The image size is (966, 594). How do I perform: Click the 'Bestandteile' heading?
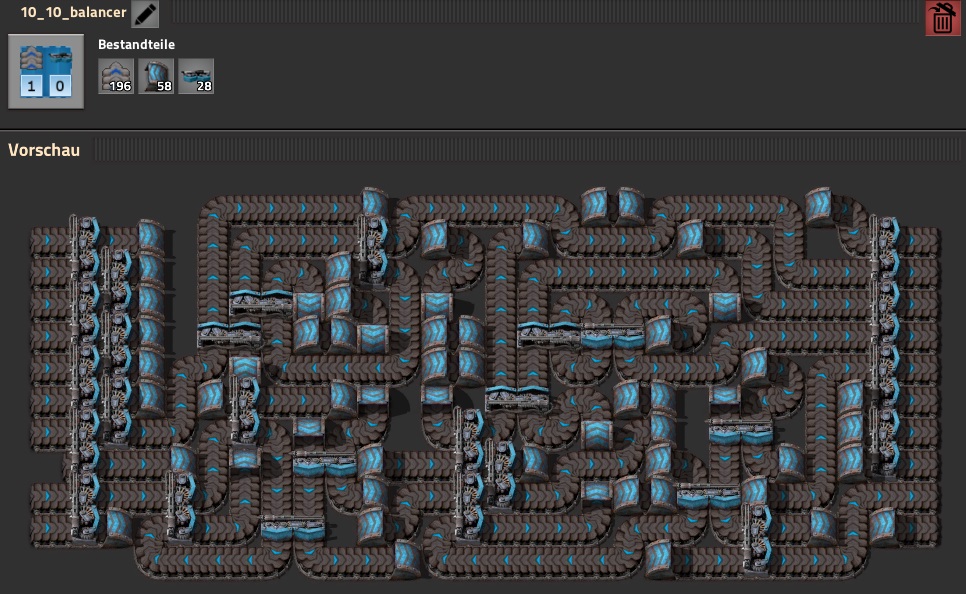pyautogui.click(x=136, y=45)
